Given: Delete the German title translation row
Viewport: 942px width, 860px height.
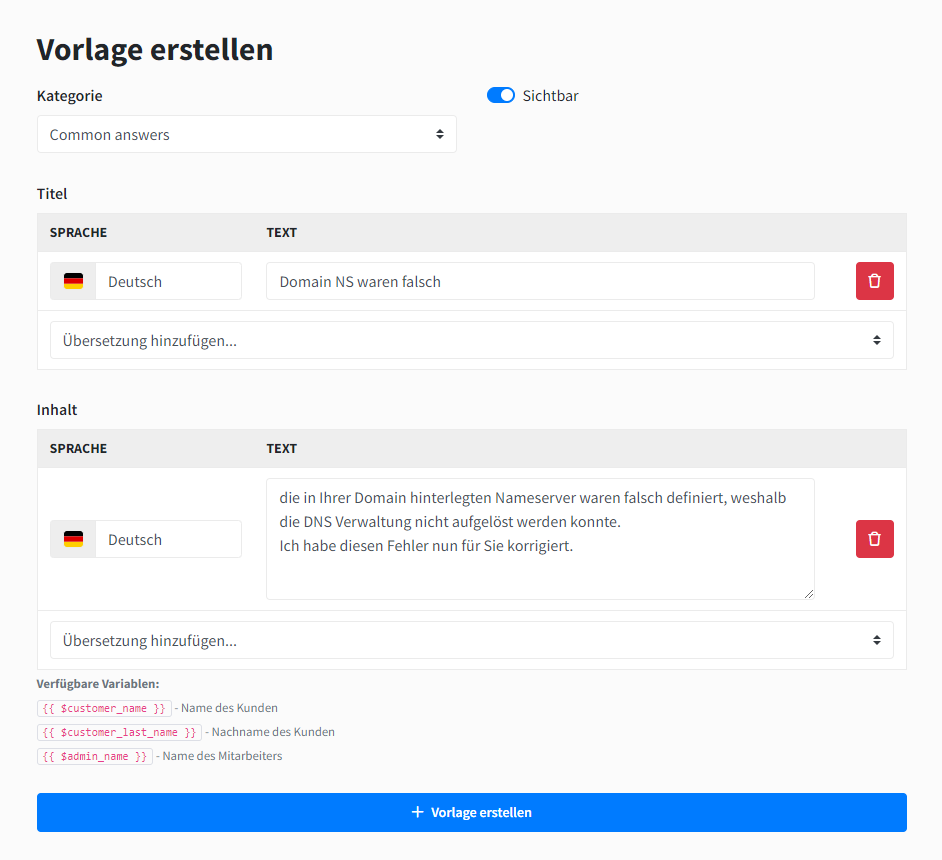Looking at the screenshot, I should point(874,281).
